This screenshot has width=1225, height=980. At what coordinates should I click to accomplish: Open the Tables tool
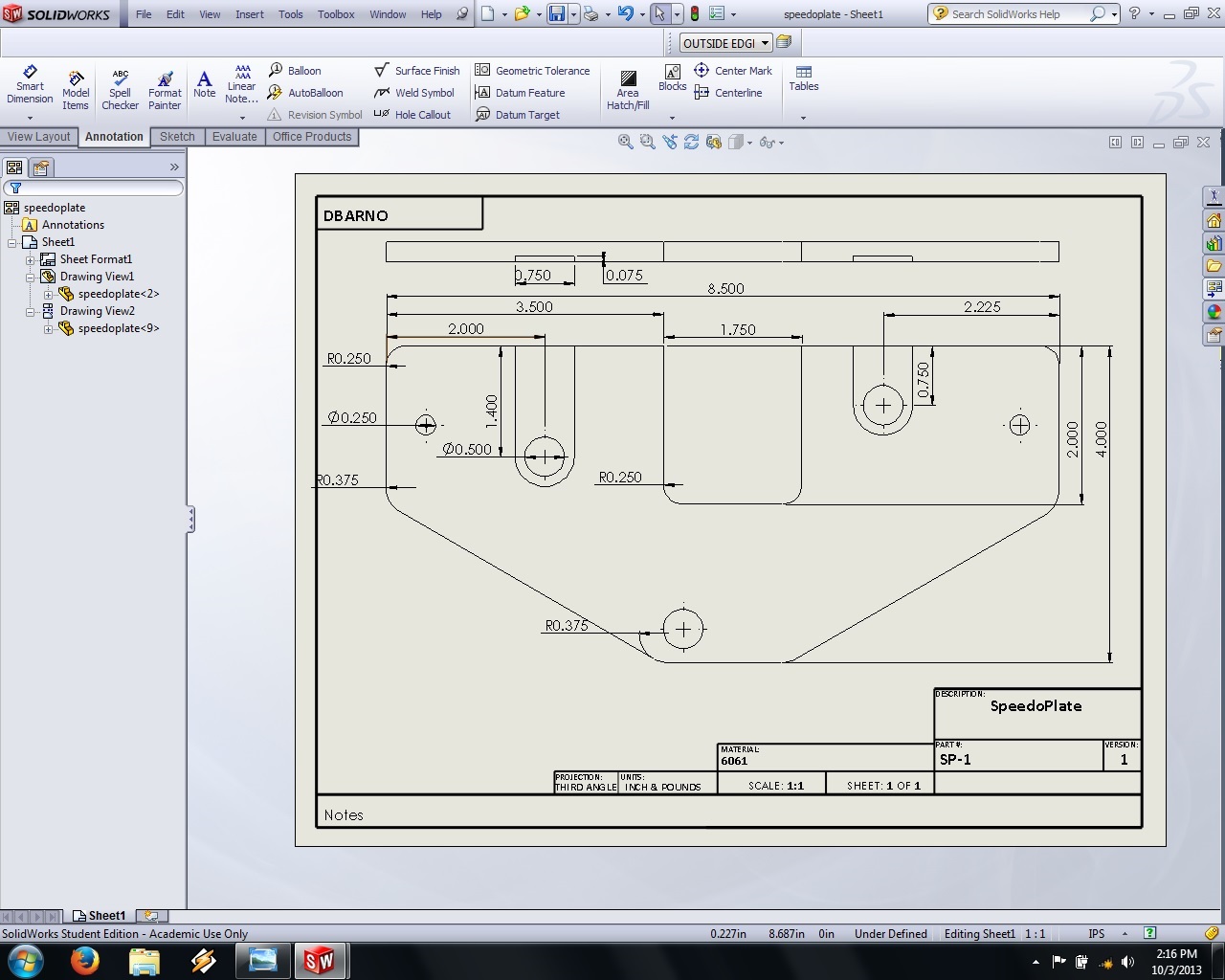[803, 78]
